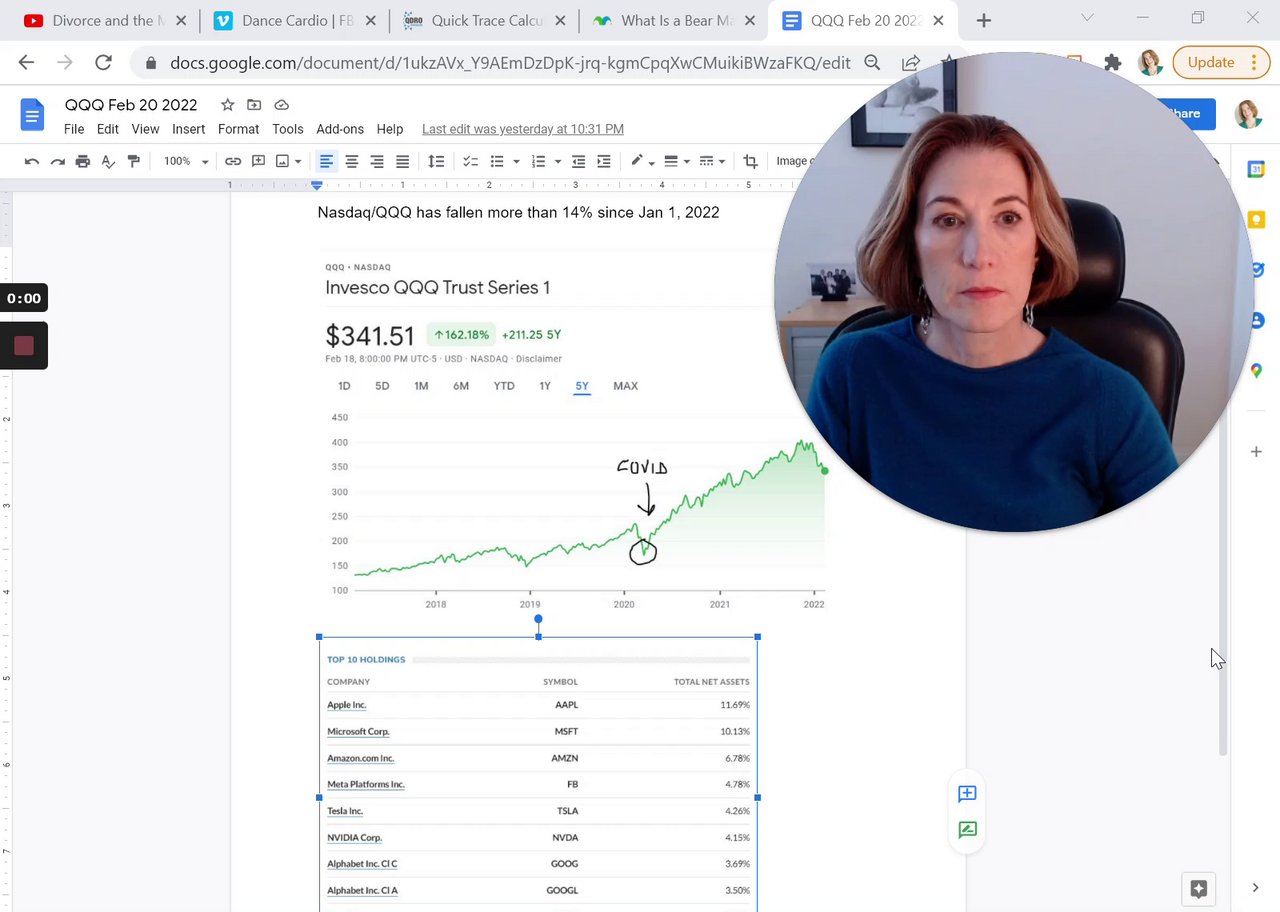Open the border dash style dropdown
The height and width of the screenshot is (912, 1280).
click(711, 161)
